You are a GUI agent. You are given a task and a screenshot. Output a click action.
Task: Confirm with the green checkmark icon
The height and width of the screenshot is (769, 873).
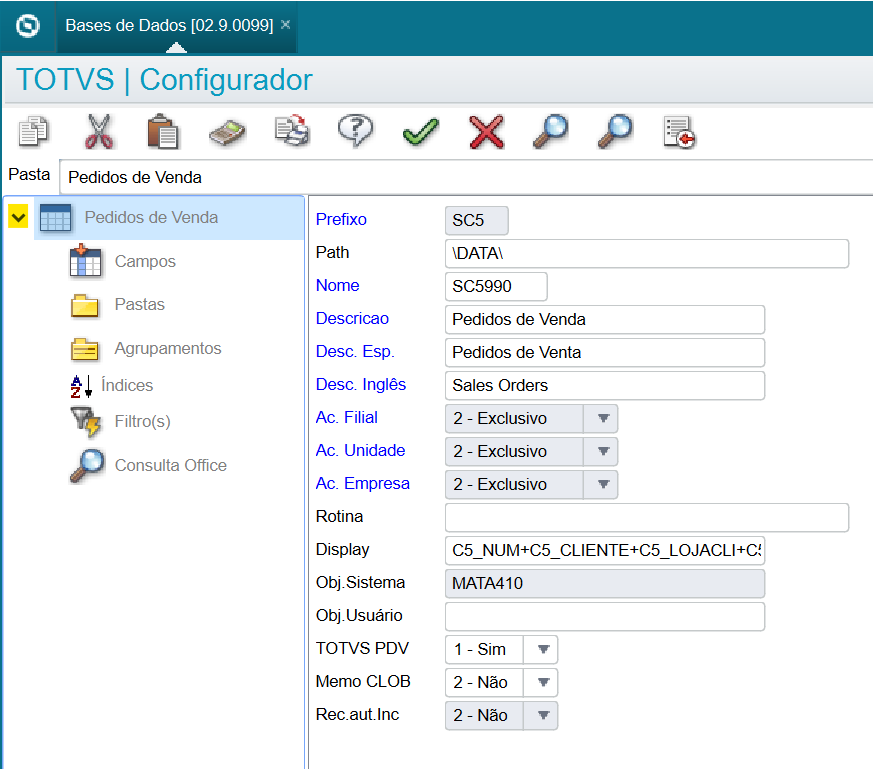[x=420, y=132]
